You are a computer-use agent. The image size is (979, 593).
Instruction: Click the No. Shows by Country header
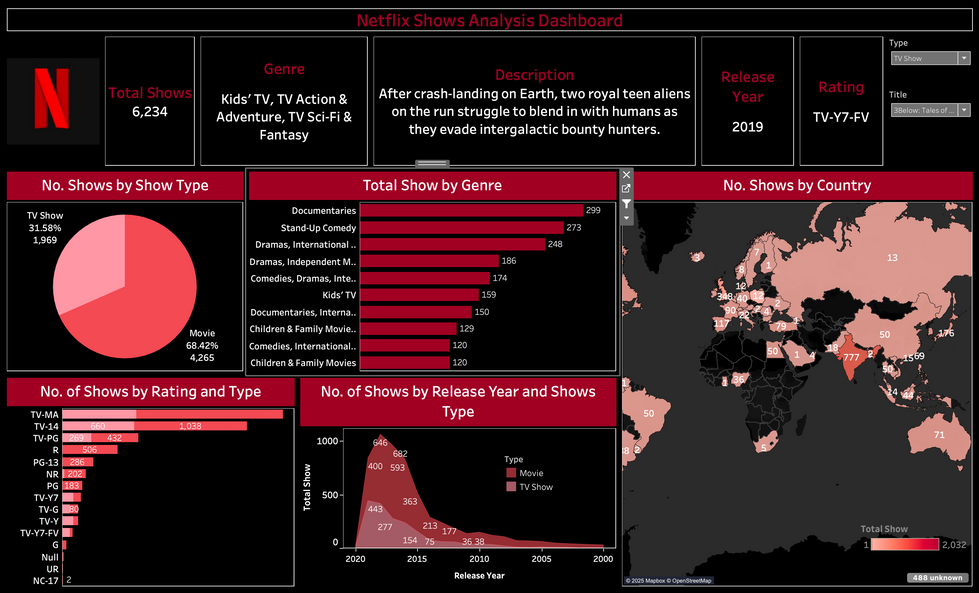[797, 185]
